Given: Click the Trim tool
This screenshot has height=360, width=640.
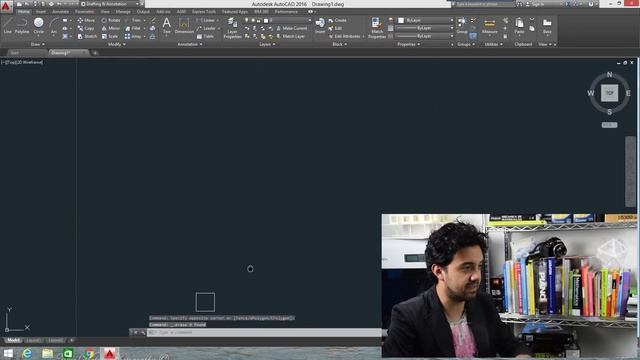Looking at the screenshot, I should pyautogui.click(x=133, y=20).
